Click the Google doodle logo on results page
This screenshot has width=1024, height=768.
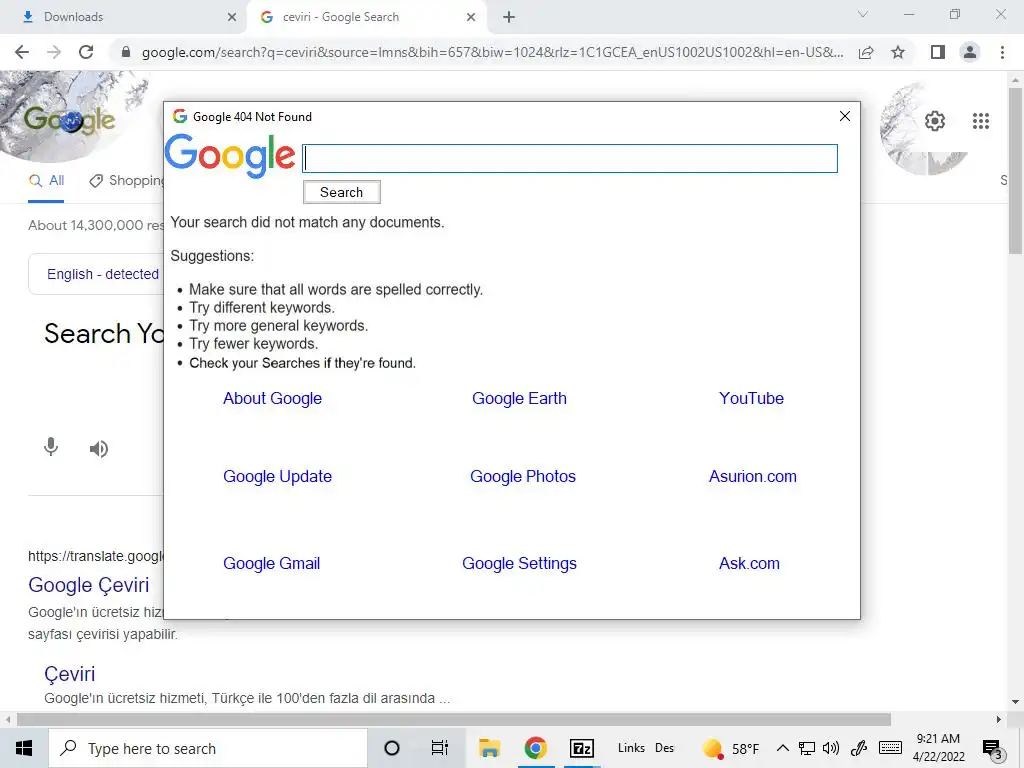70,120
